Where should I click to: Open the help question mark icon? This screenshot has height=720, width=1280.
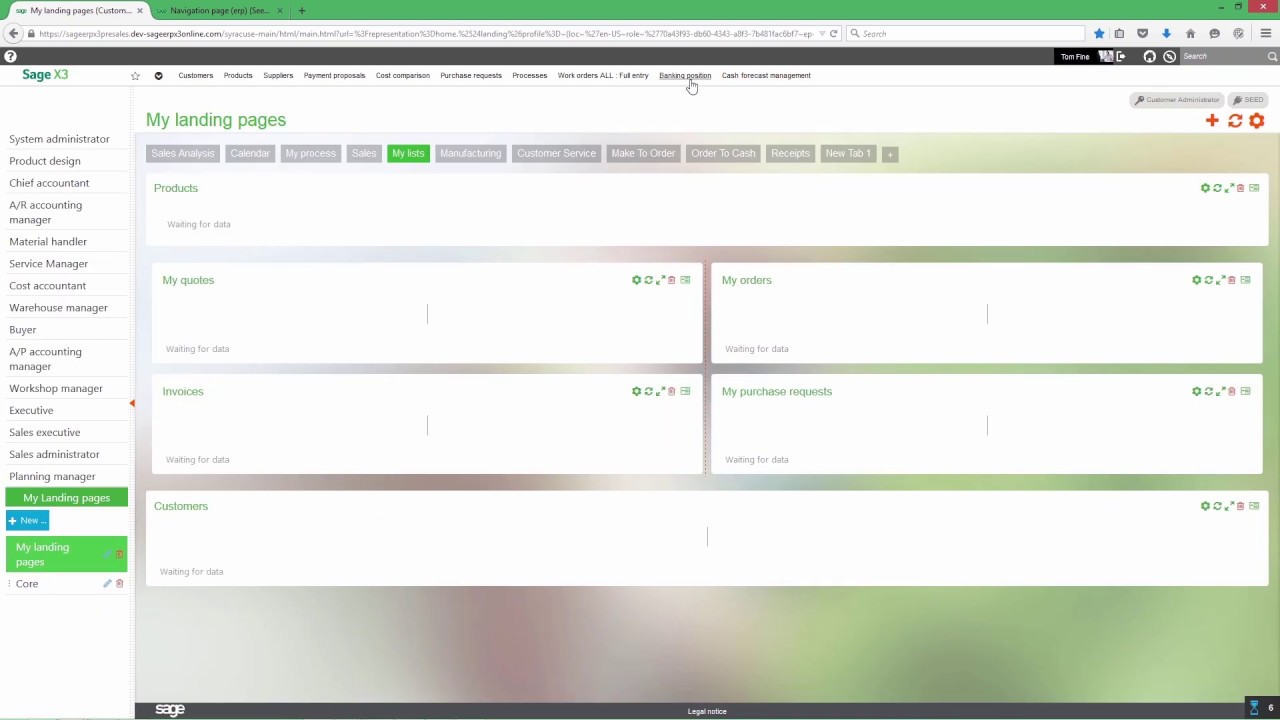[x=10, y=56]
